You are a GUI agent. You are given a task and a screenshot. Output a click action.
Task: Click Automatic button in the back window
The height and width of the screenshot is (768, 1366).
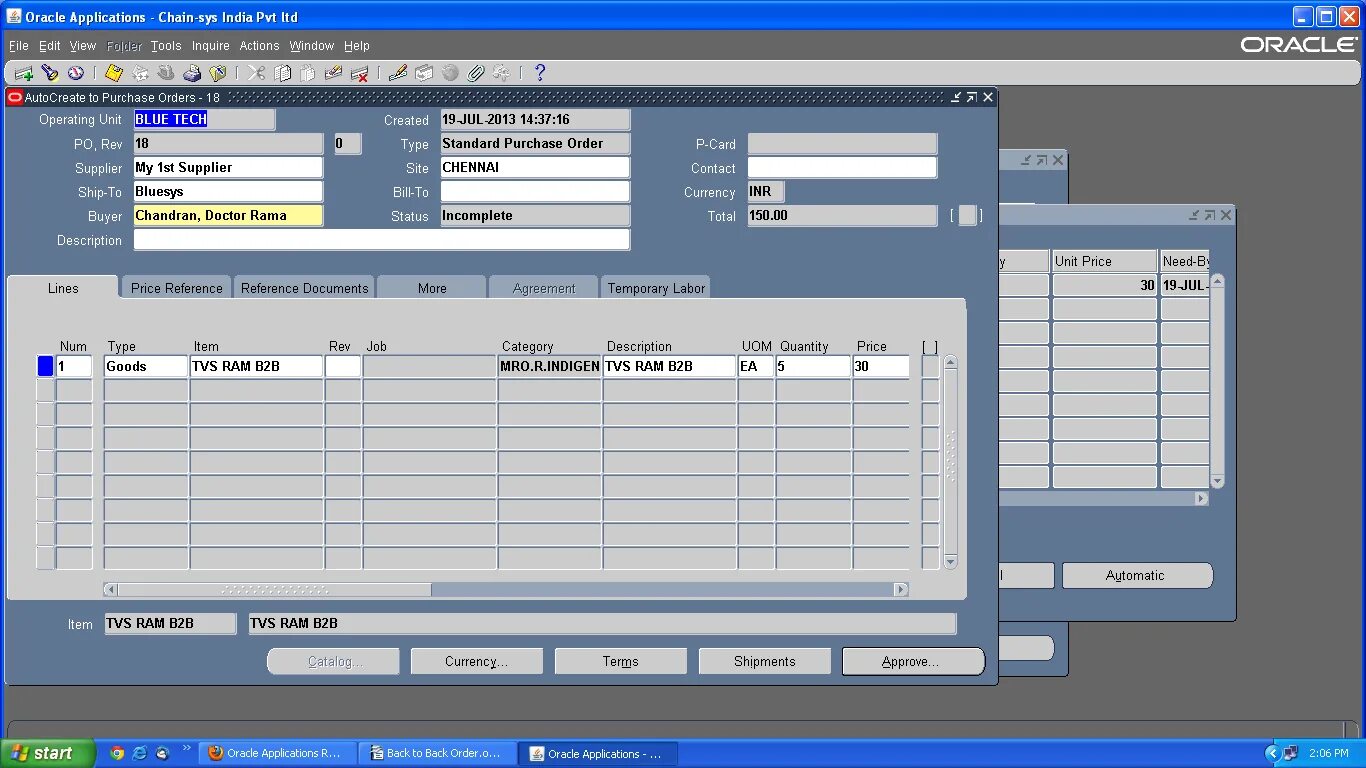(x=1136, y=575)
